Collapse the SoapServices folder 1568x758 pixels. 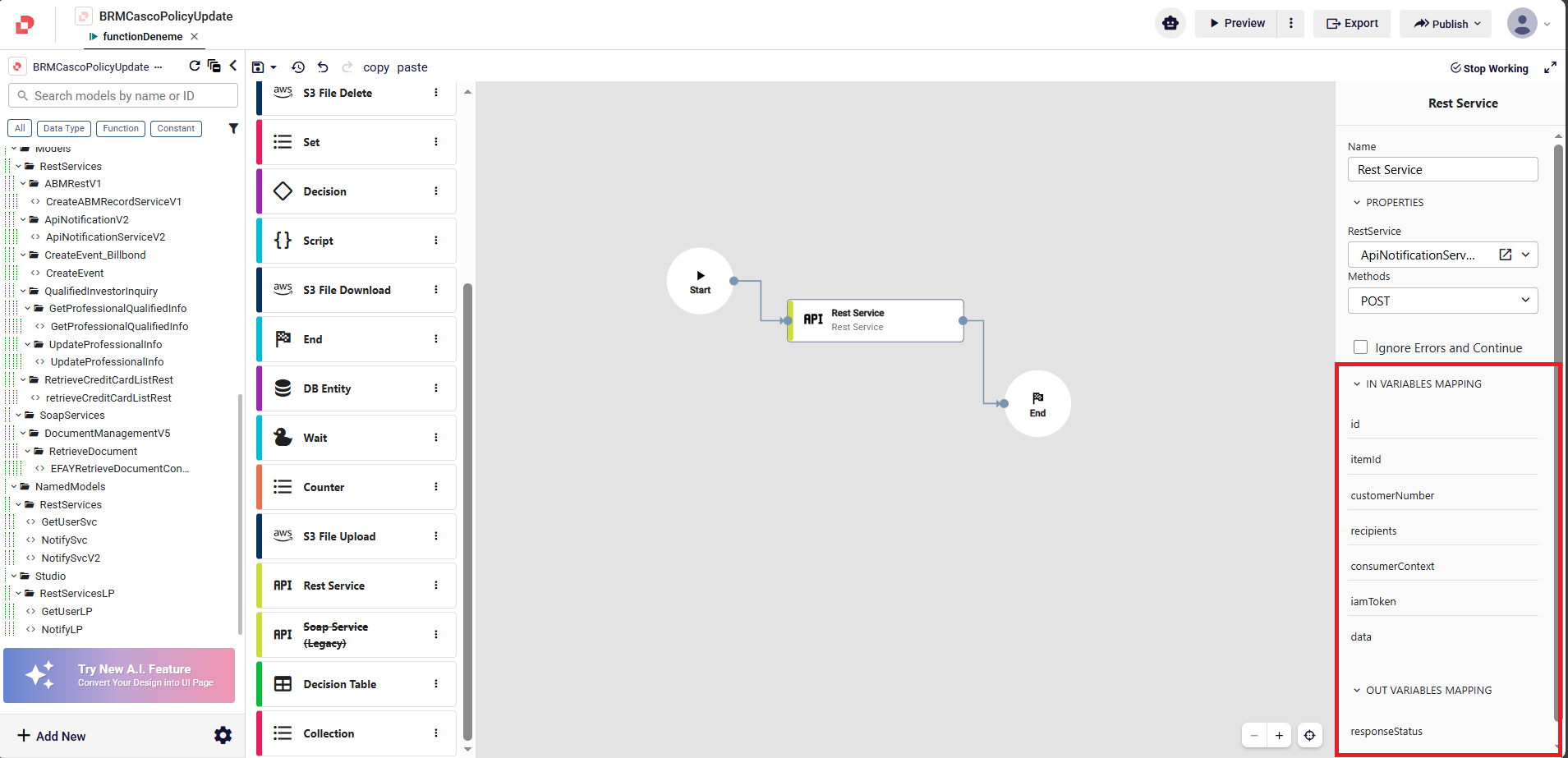tap(19, 416)
